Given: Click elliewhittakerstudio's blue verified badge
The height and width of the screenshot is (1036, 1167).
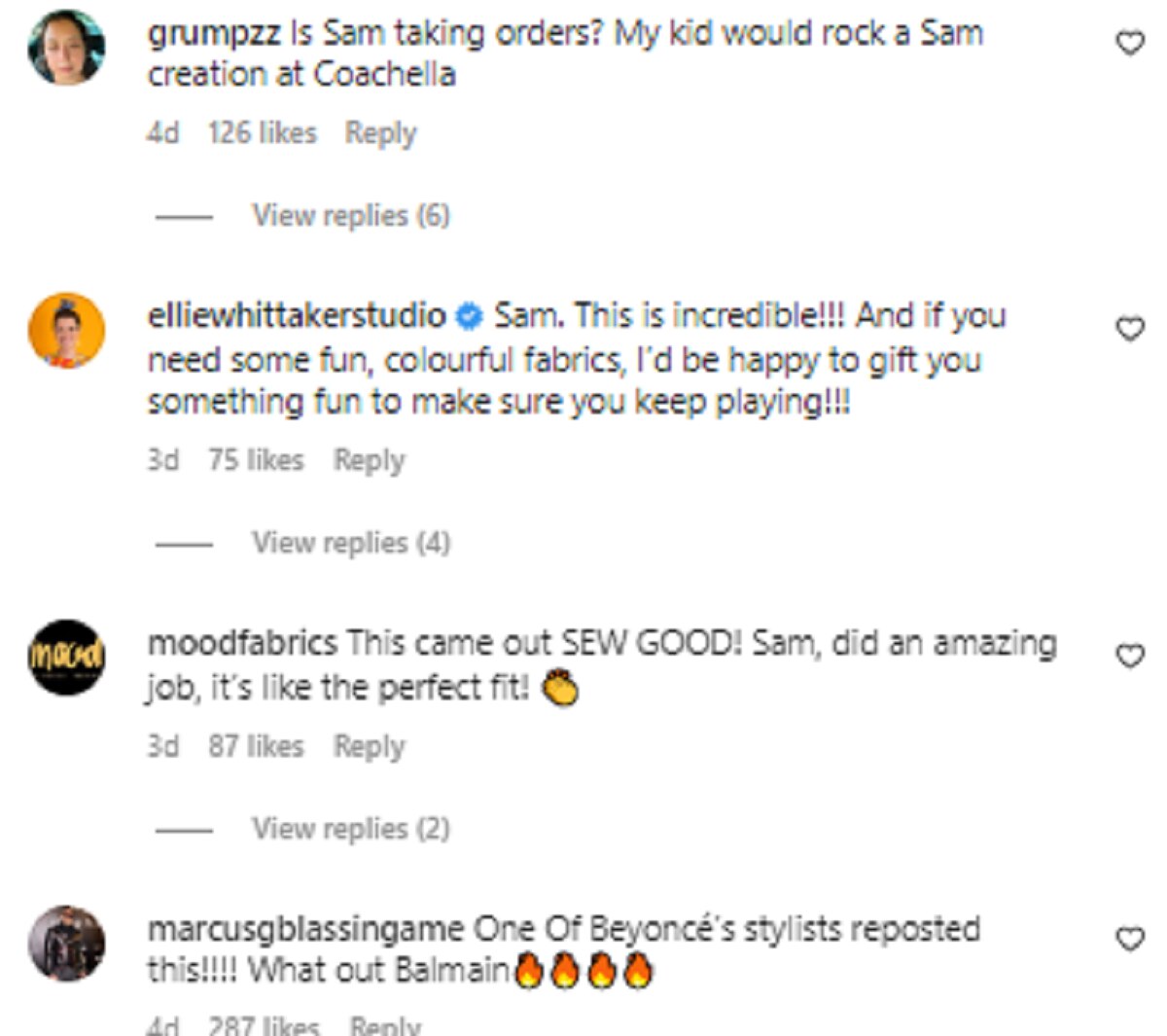Looking at the screenshot, I should [x=471, y=316].
